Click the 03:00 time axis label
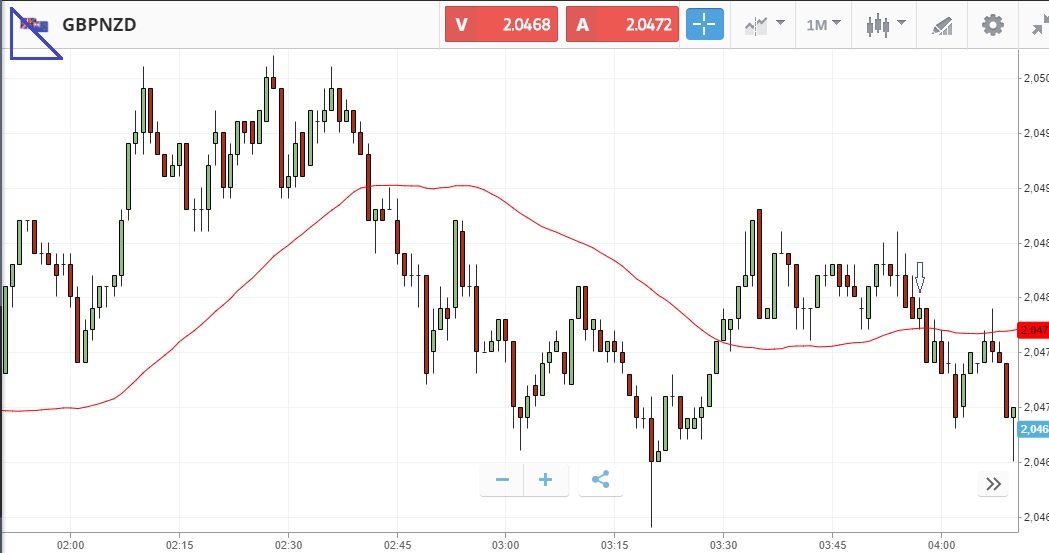Screen dimensions: 1049x553 [x=506, y=544]
